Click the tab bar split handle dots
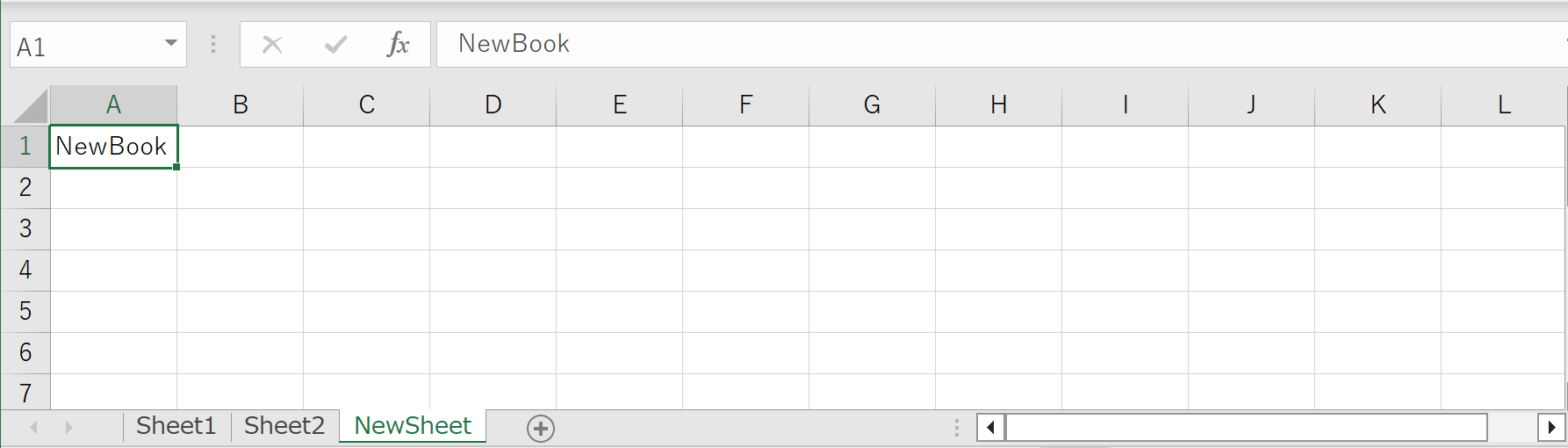 coord(956,428)
